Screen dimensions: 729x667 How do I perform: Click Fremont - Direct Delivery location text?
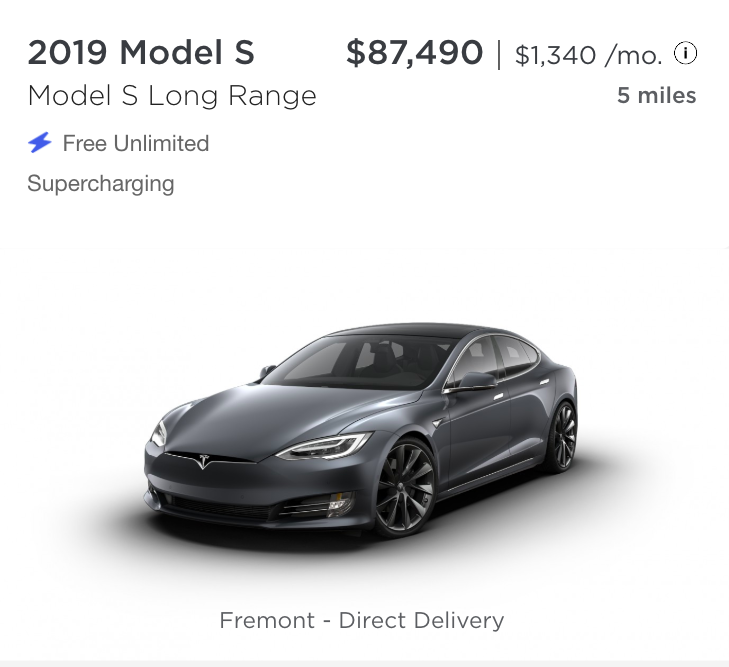pyautogui.click(x=362, y=620)
